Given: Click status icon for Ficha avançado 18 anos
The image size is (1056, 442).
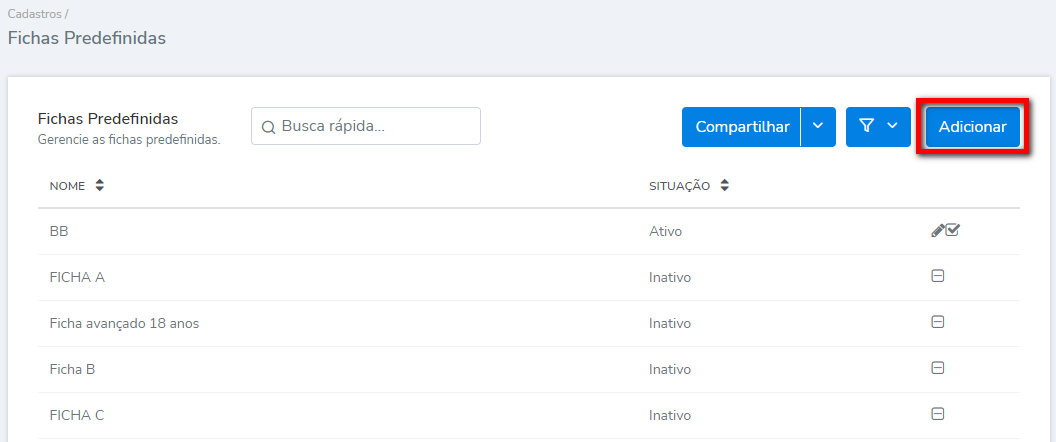Looking at the screenshot, I should [938, 322].
